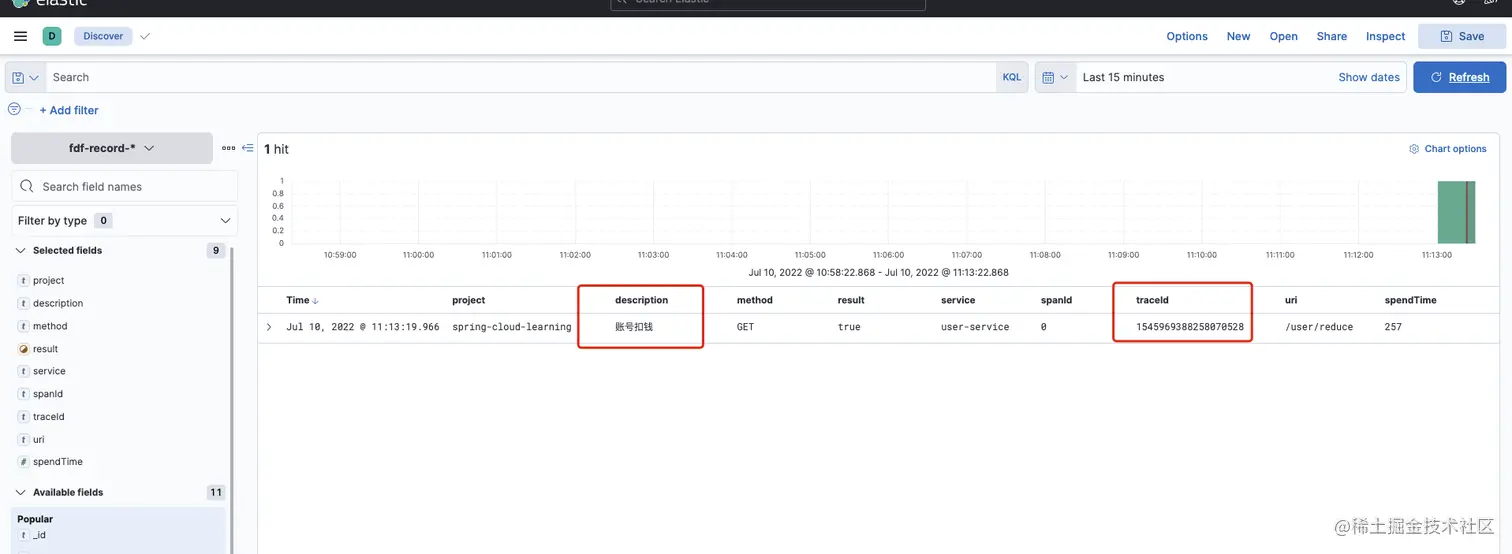The width and height of the screenshot is (1512, 554).
Task: Click the Discover breadcrumb badge
Action: 103,36
